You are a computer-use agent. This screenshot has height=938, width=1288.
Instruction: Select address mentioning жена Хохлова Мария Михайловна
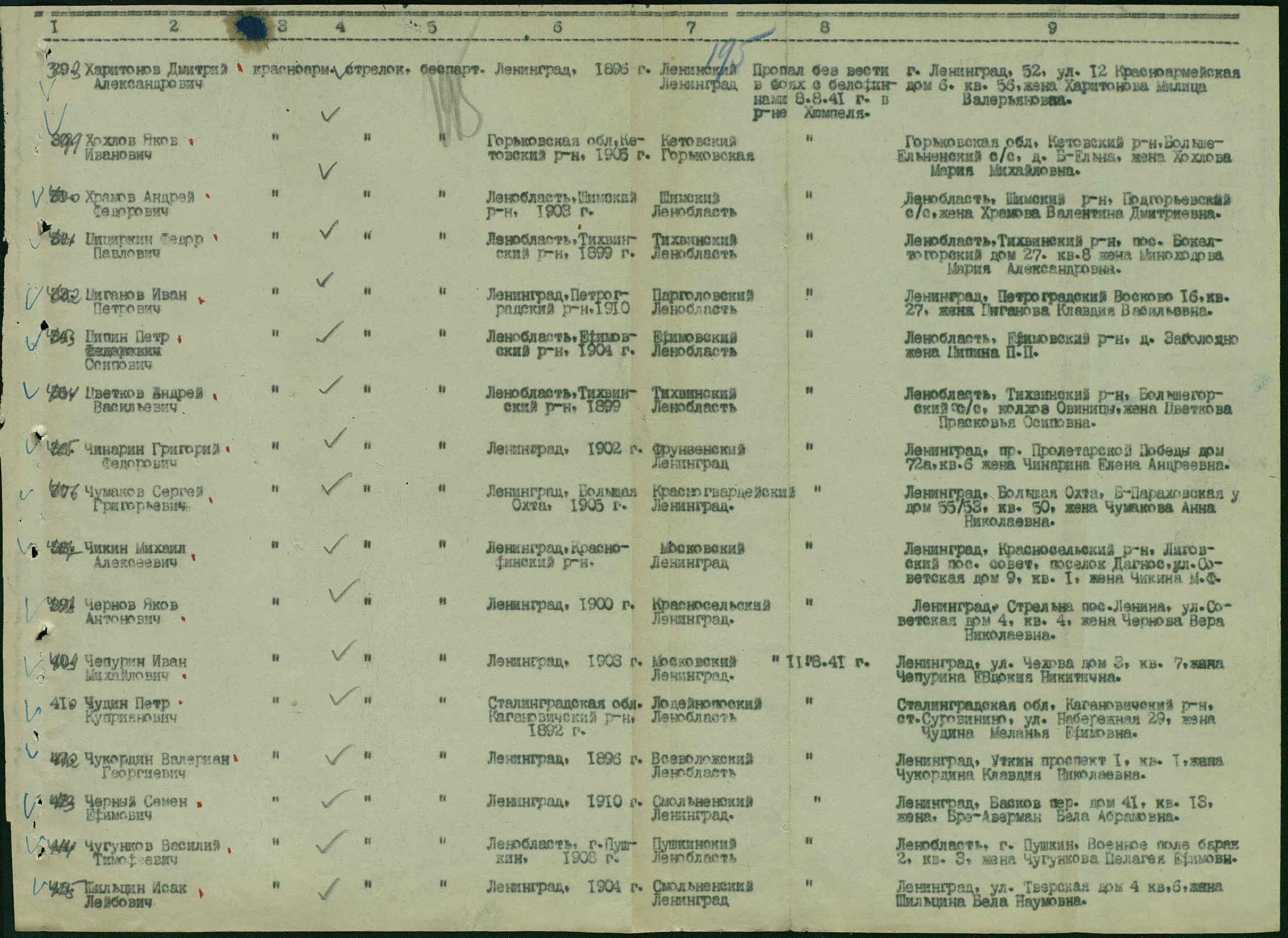(1065, 156)
